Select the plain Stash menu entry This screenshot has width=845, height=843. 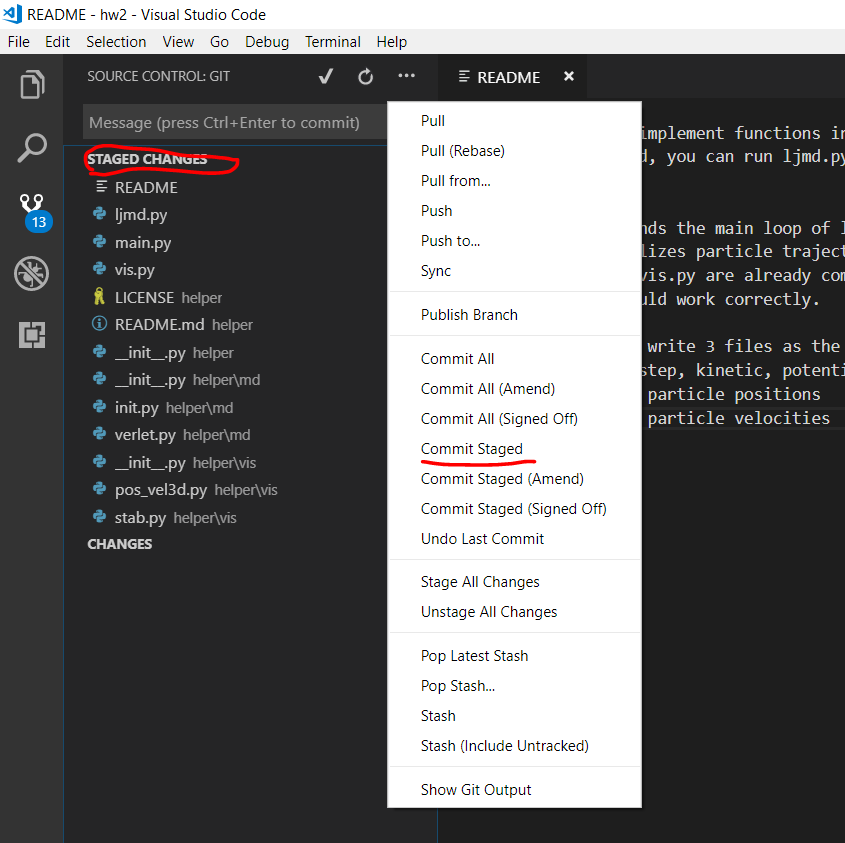pos(514,716)
